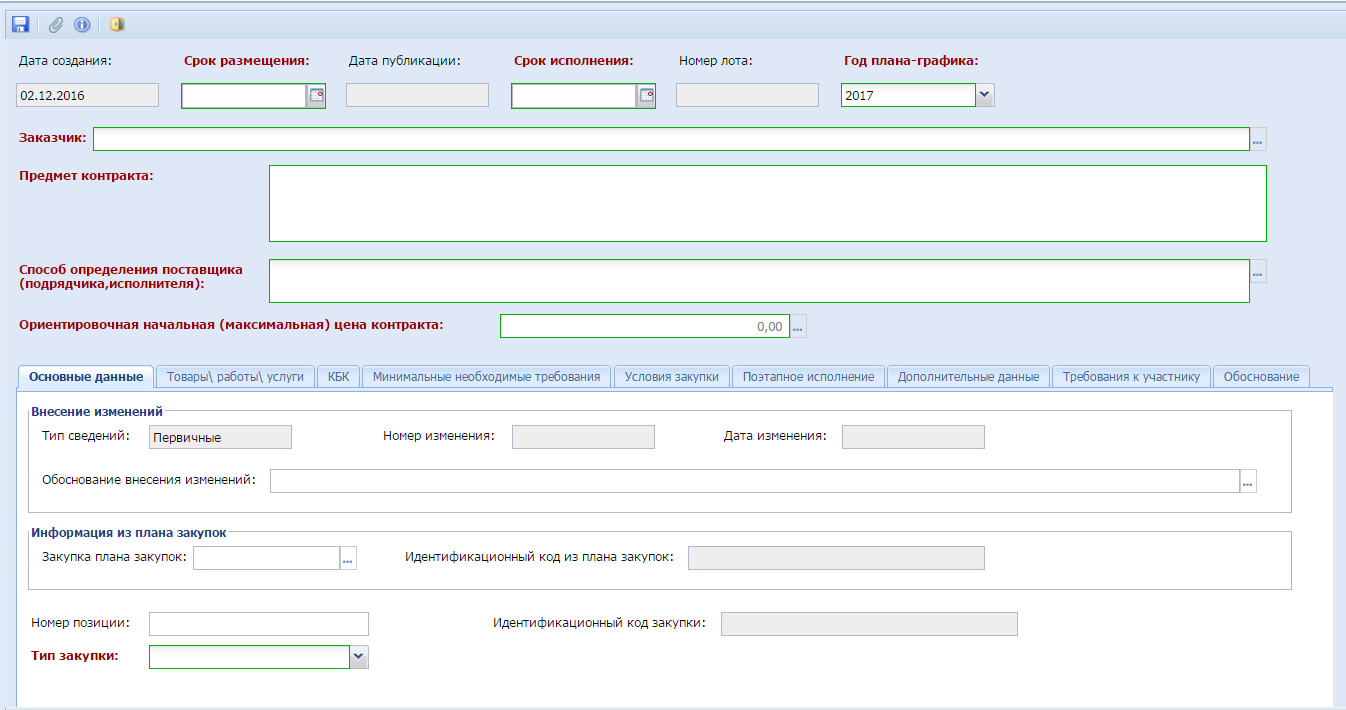Click the exit door icon in toolbar
The height and width of the screenshot is (710, 1346).
118,24
